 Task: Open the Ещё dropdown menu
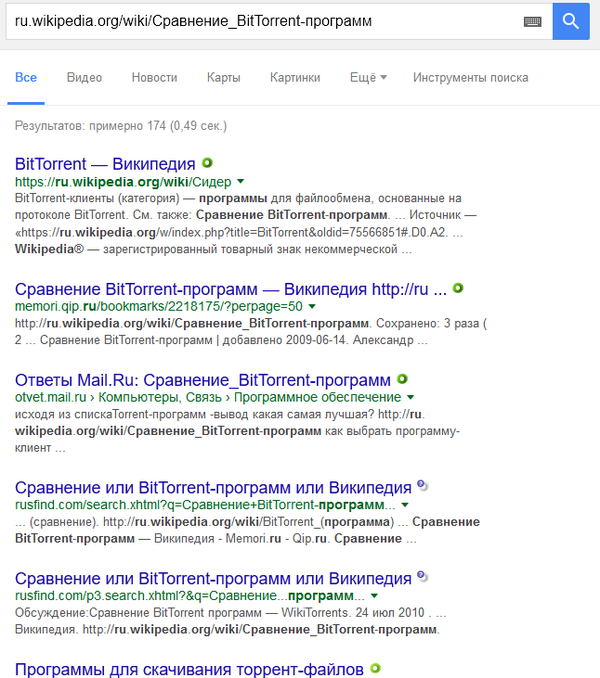pyautogui.click(x=368, y=77)
